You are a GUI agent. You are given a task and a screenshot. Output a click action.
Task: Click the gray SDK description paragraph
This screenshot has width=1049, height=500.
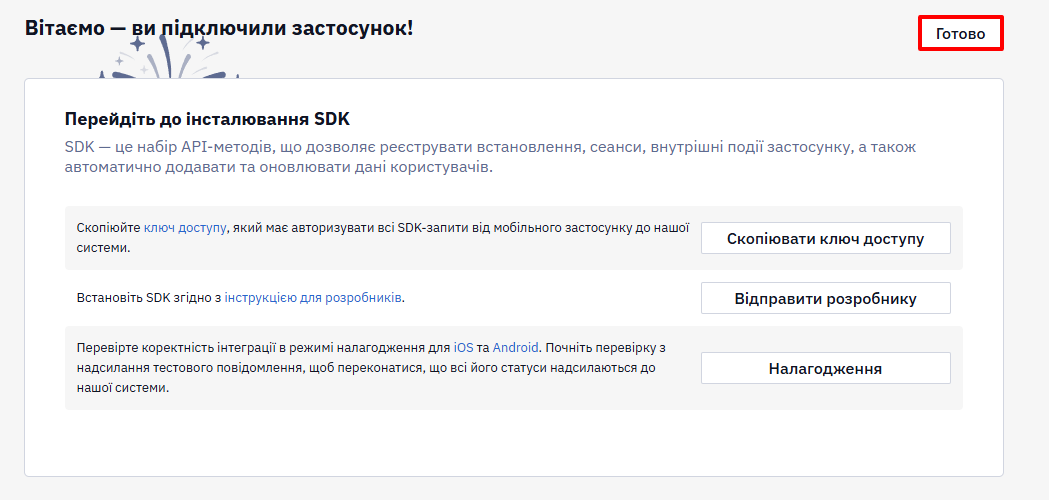(x=490, y=157)
